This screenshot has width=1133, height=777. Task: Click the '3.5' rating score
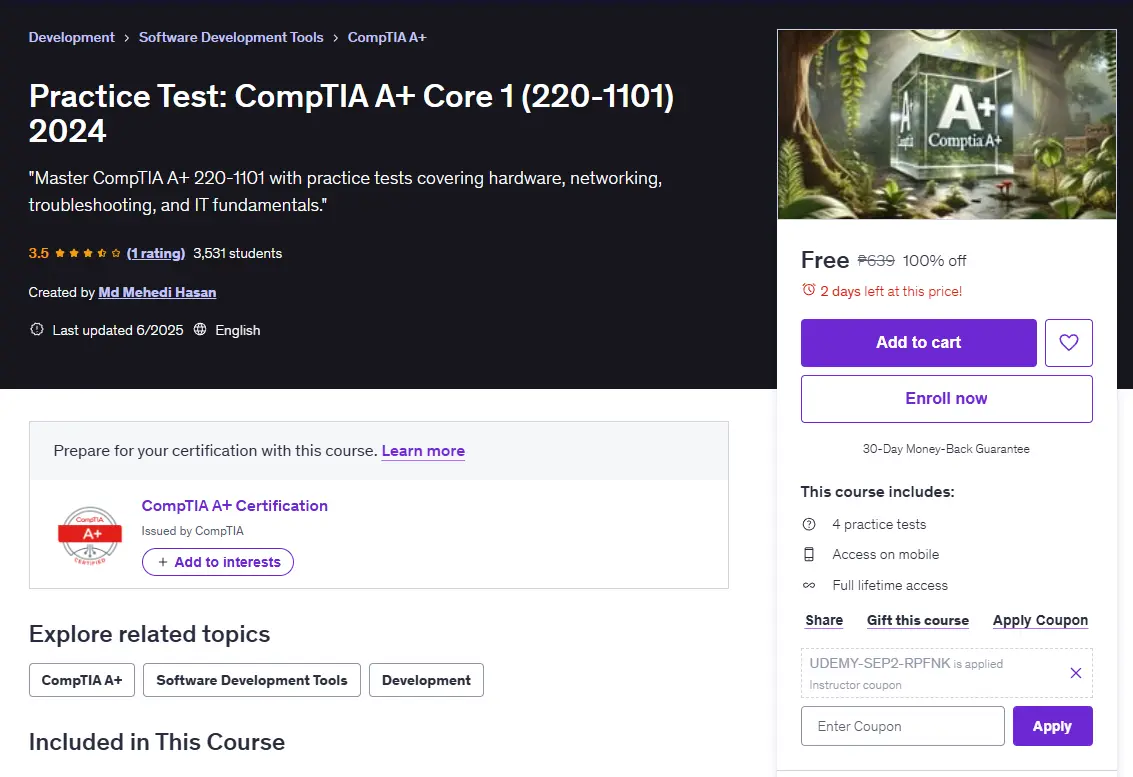pos(38,253)
